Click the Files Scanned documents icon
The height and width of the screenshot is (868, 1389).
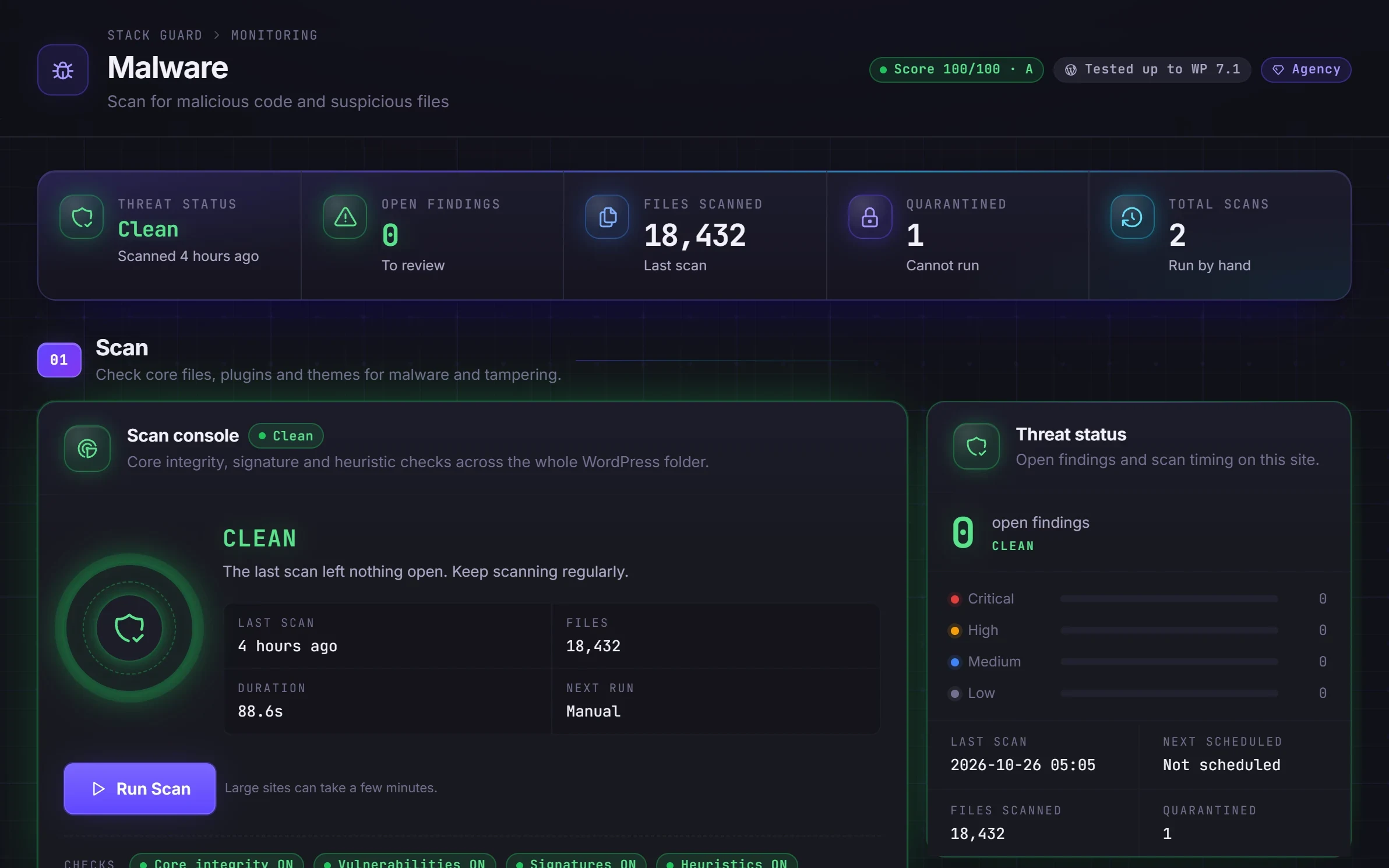[607, 217]
